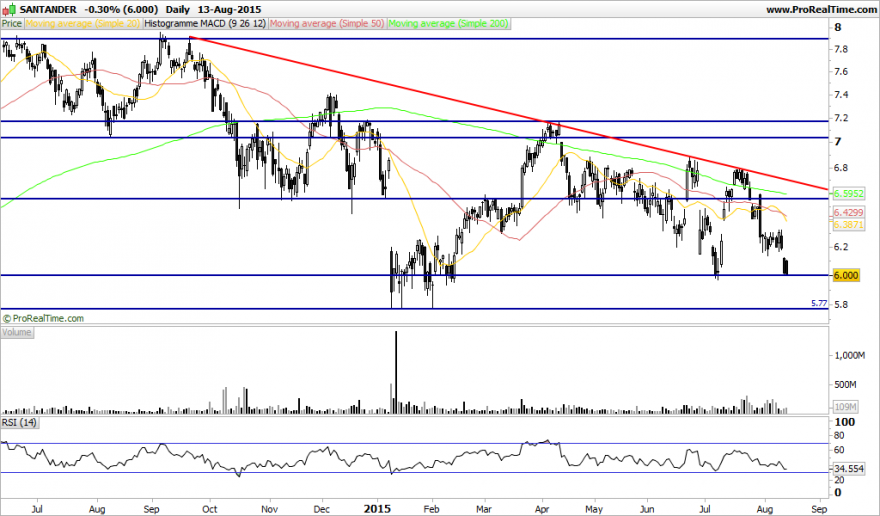This screenshot has width=880, height=516.
Task: Click the Jun label on time axis
Action: 647,509
